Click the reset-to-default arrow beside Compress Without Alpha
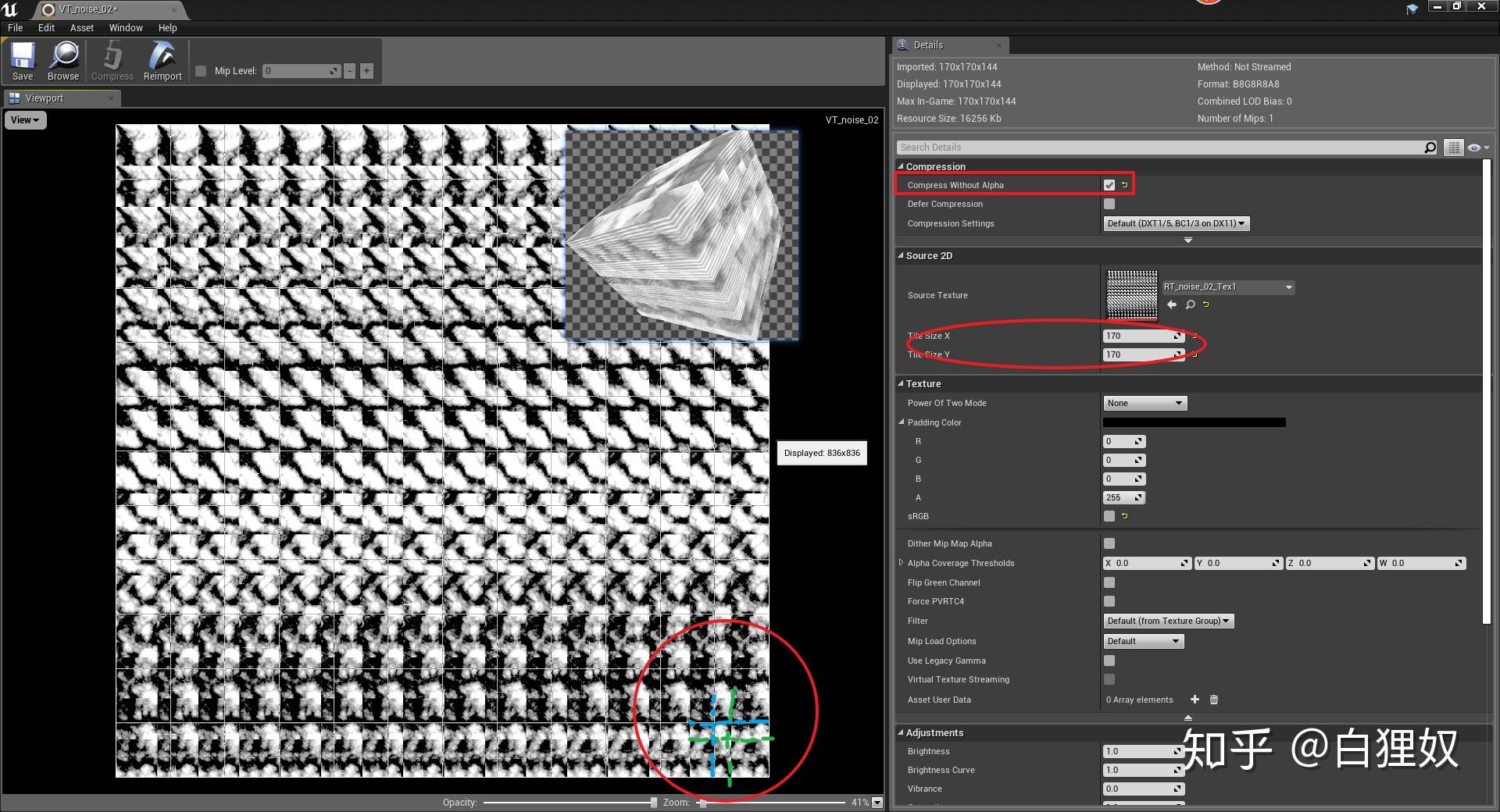This screenshot has height=812, width=1500. [x=1125, y=185]
